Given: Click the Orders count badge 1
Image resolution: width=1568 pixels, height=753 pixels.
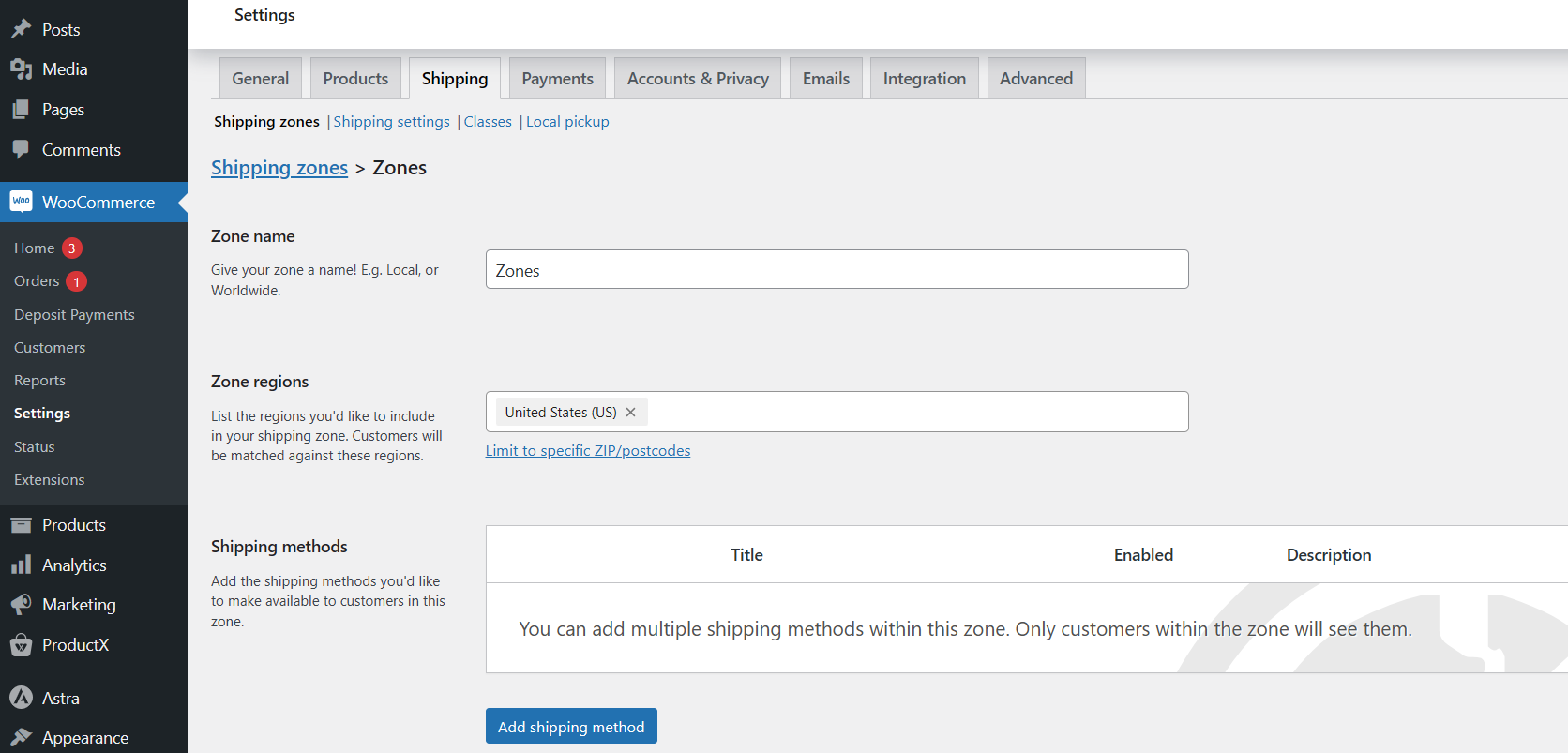Looking at the screenshot, I should (x=77, y=281).
